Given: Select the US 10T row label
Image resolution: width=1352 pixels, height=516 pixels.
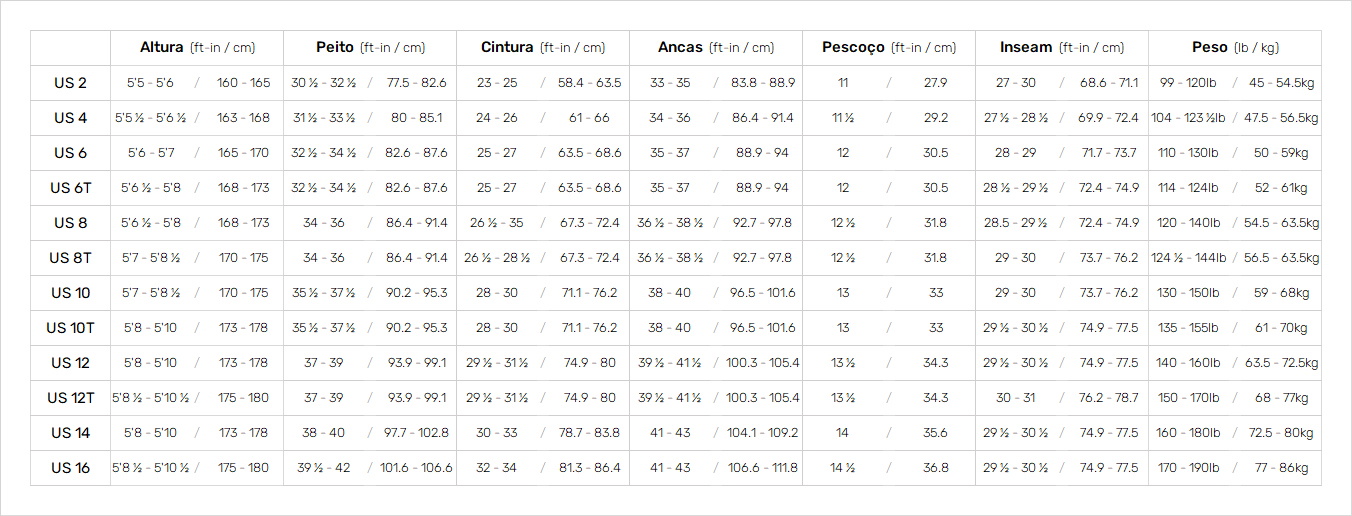Looking at the screenshot, I should (70, 328).
